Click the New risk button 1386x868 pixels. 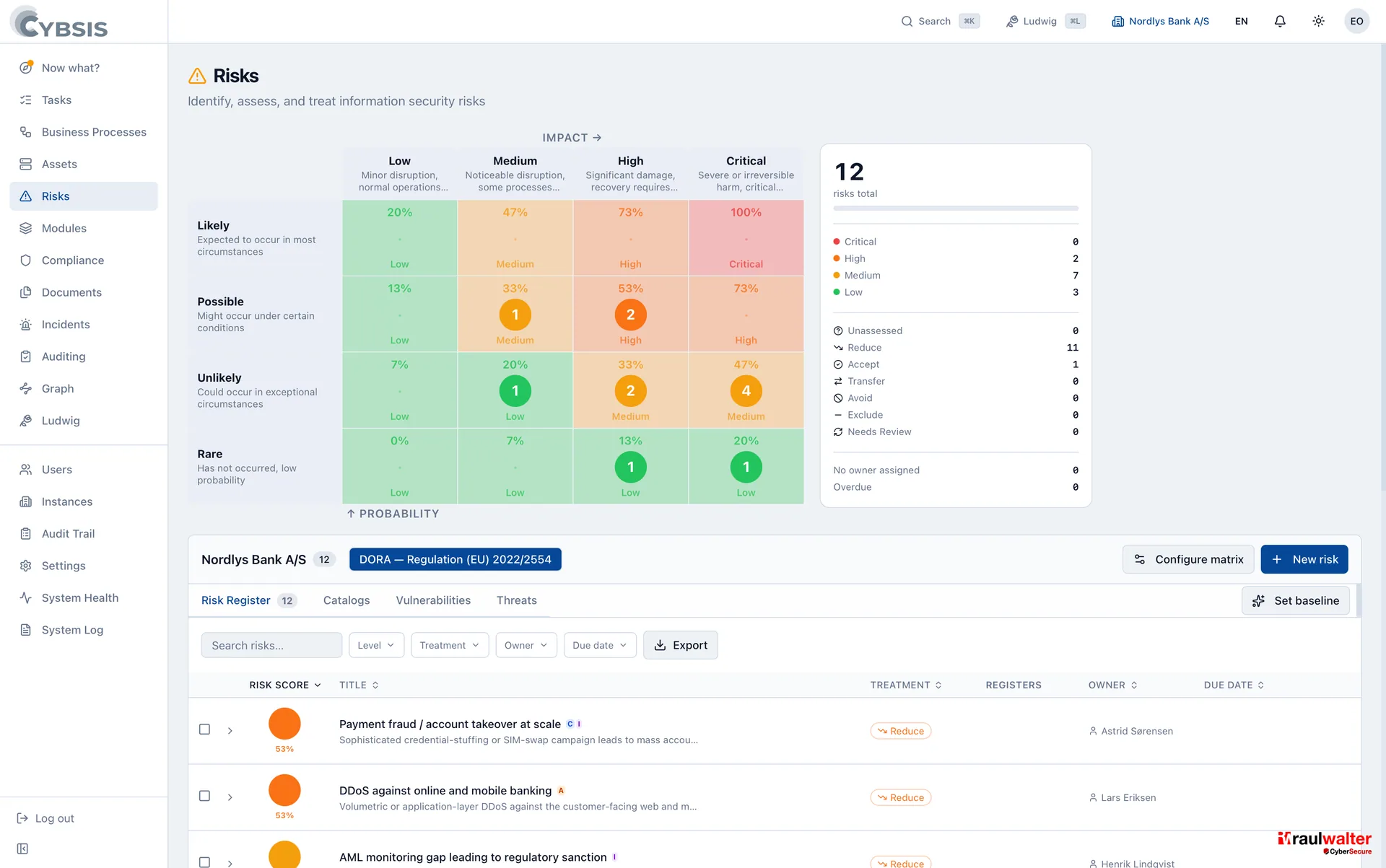1304,559
